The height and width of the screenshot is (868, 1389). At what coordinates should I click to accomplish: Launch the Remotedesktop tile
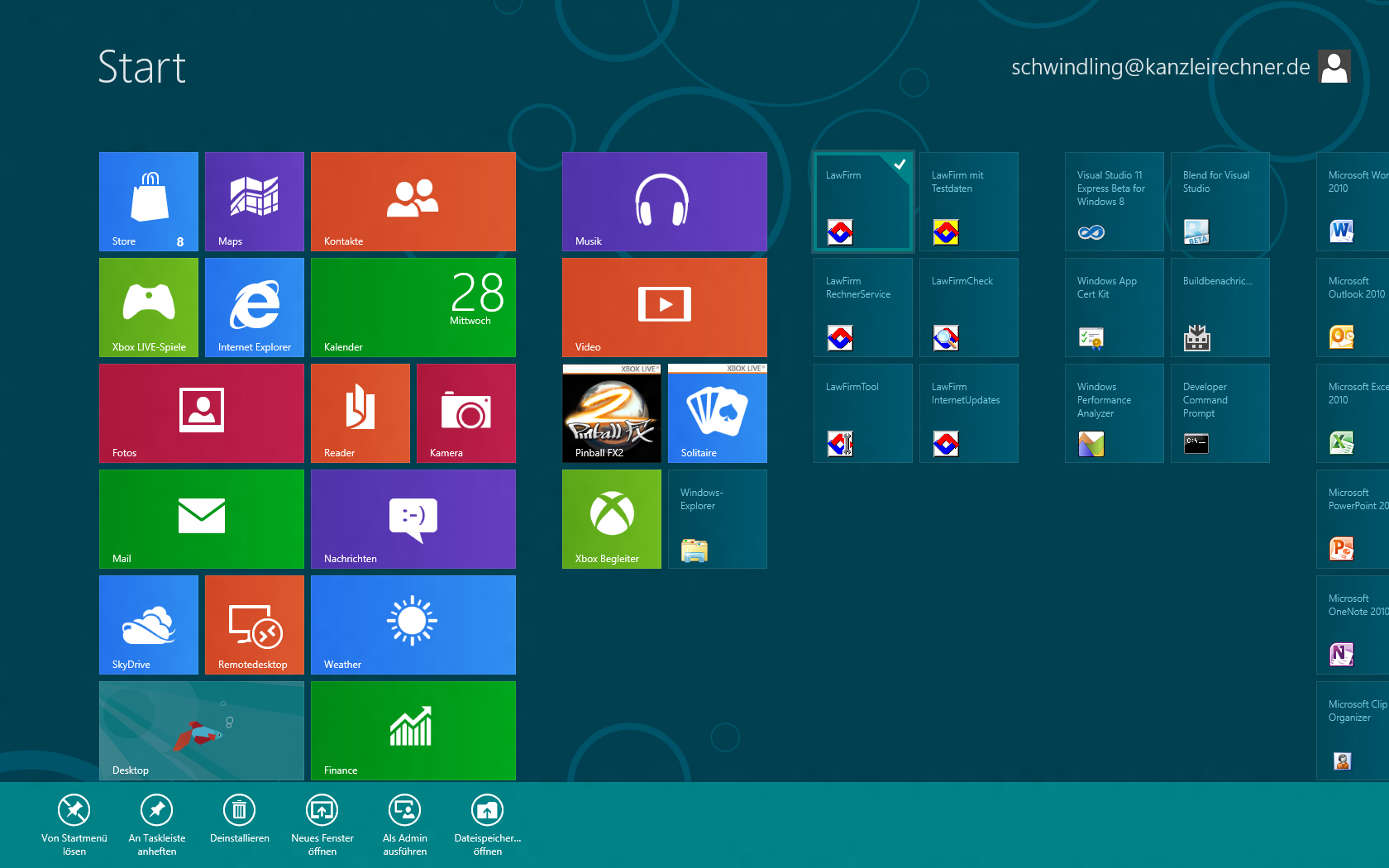[x=255, y=624]
